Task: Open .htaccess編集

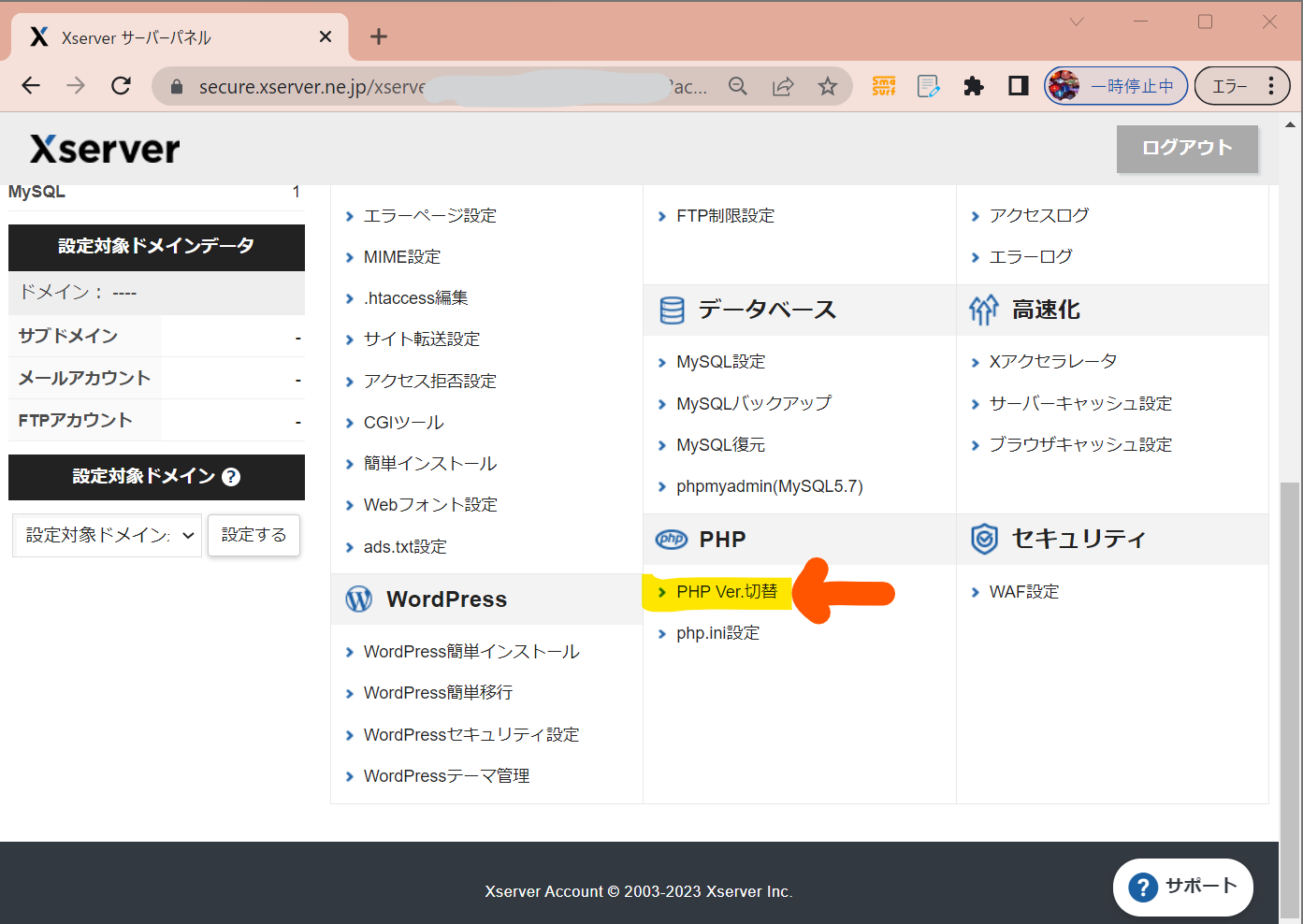Action: (415, 298)
